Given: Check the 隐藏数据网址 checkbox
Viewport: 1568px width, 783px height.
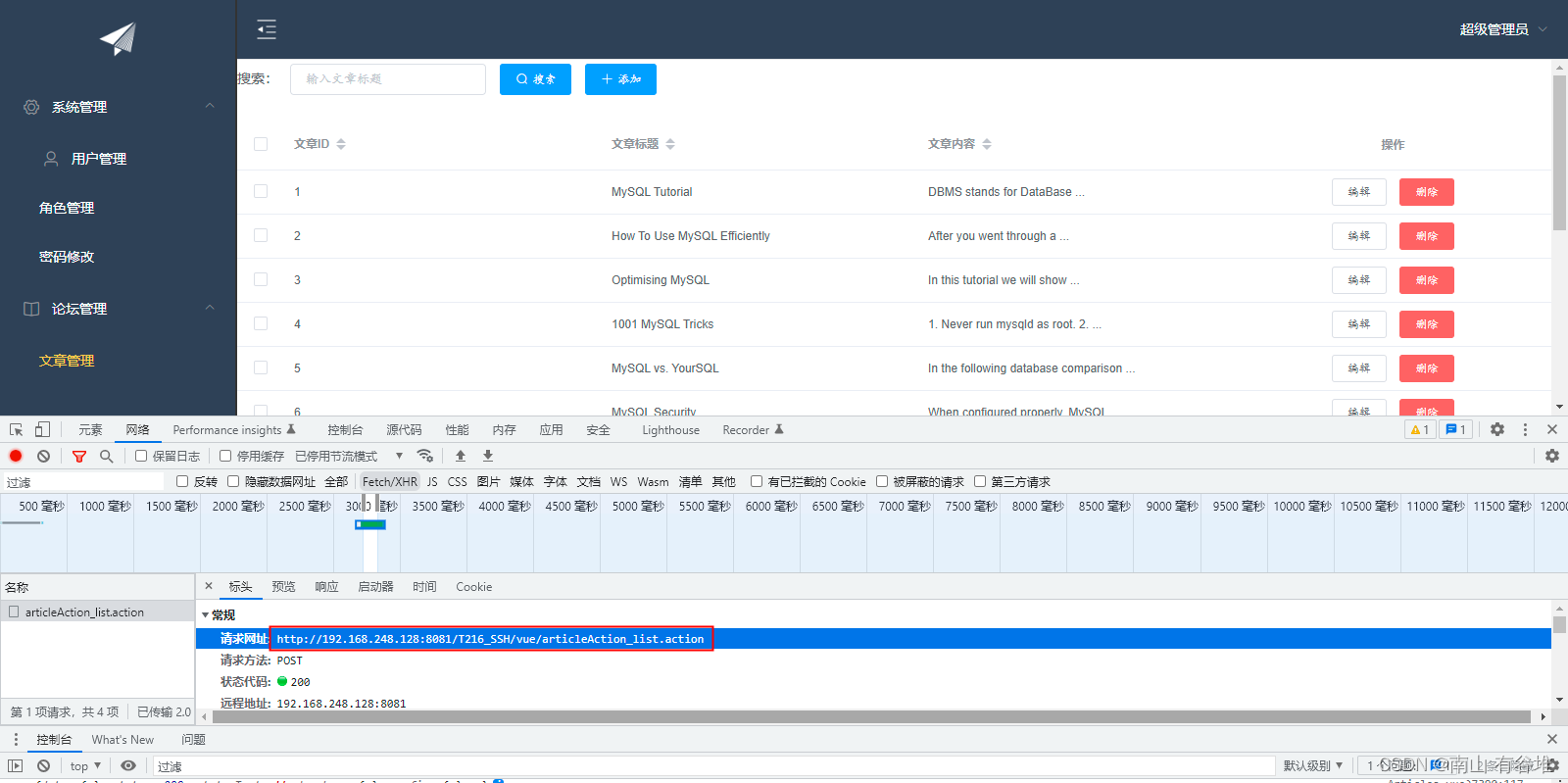Looking at the screenshot, I should pyautogui.click(x=233, y=481).
